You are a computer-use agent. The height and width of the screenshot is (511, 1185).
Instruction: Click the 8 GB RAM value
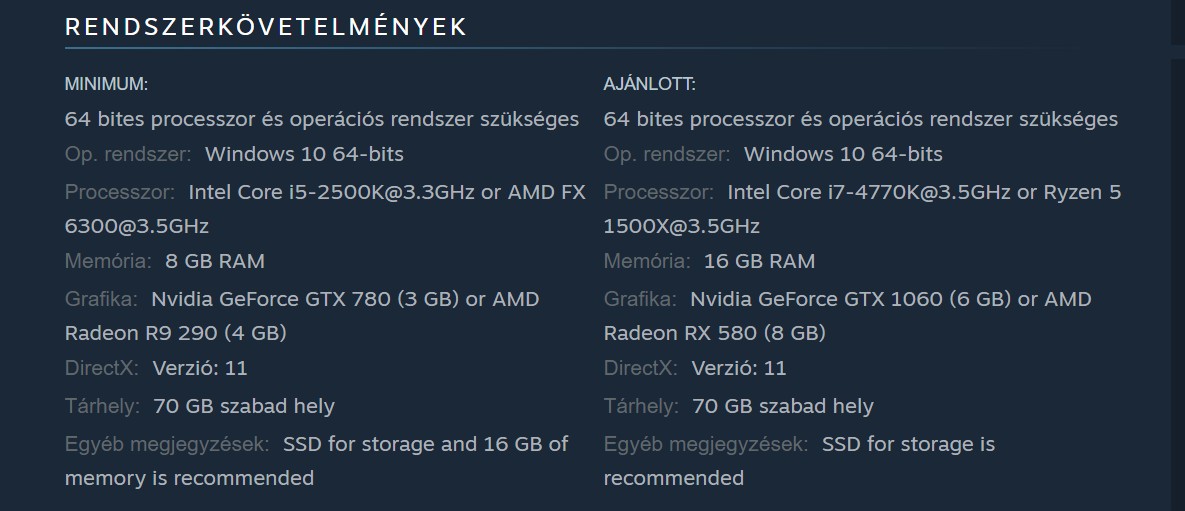pyautogui.click(x=215, y=261)
